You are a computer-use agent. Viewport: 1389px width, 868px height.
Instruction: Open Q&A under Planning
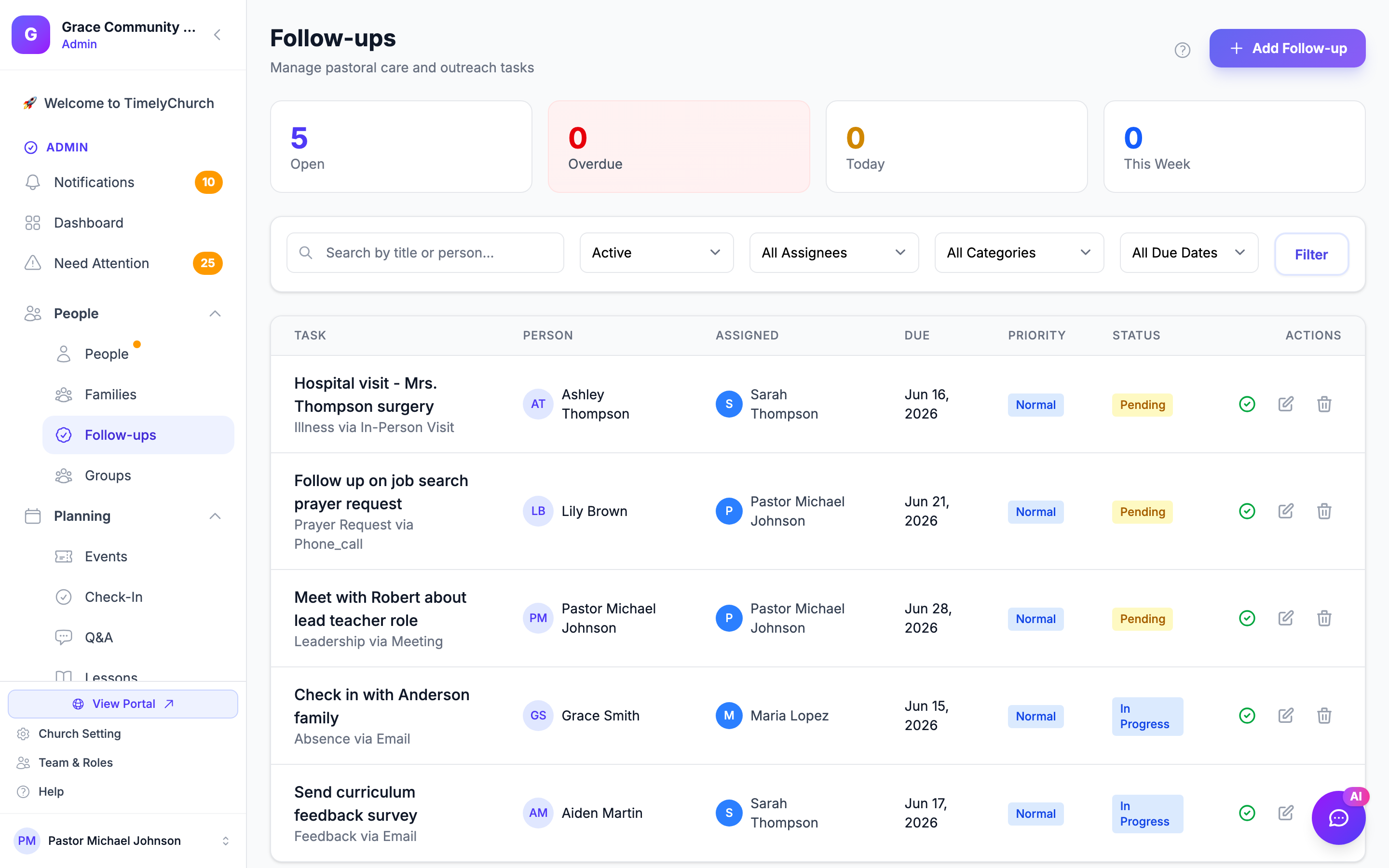[x=138, y=637]
